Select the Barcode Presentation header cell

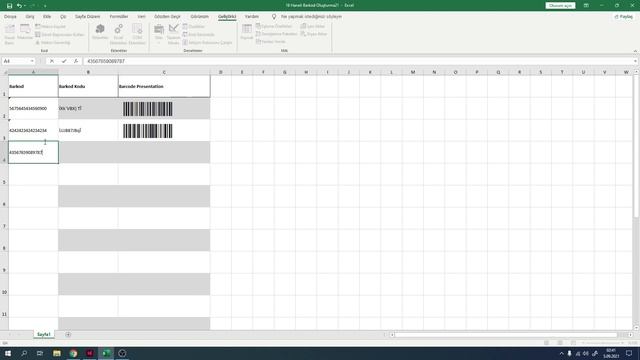(164, 86)
